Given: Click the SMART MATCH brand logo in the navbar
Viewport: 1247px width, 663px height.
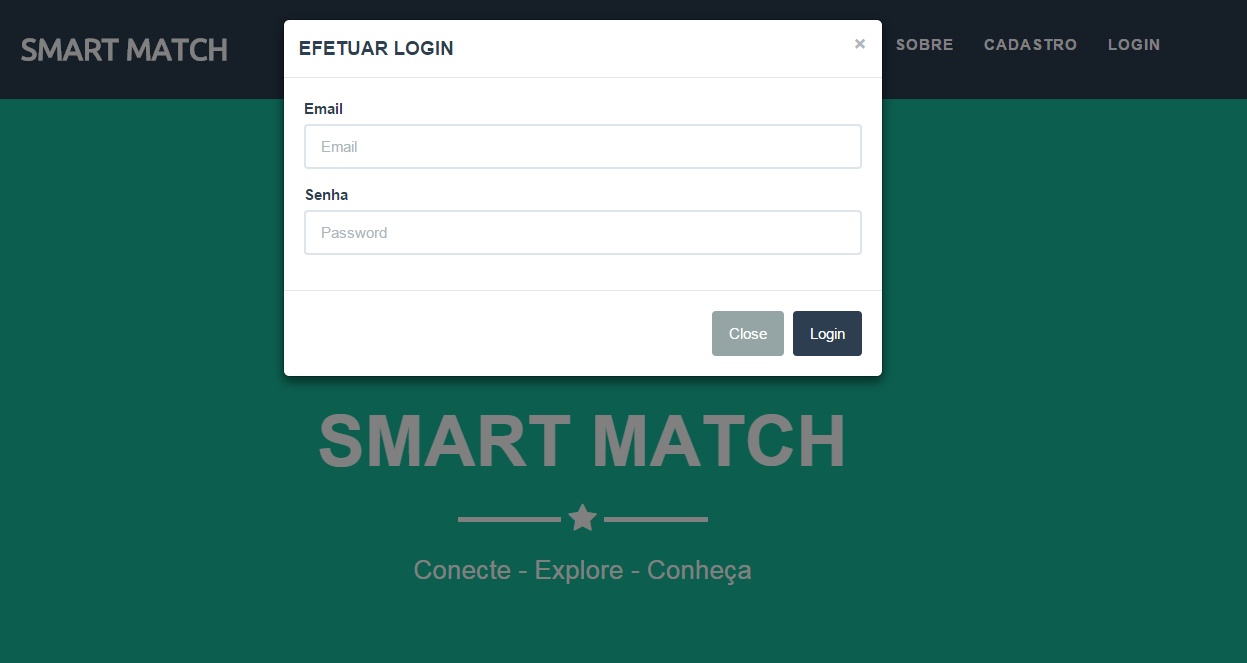Looking at the screenshot, I should coord(124,50).
